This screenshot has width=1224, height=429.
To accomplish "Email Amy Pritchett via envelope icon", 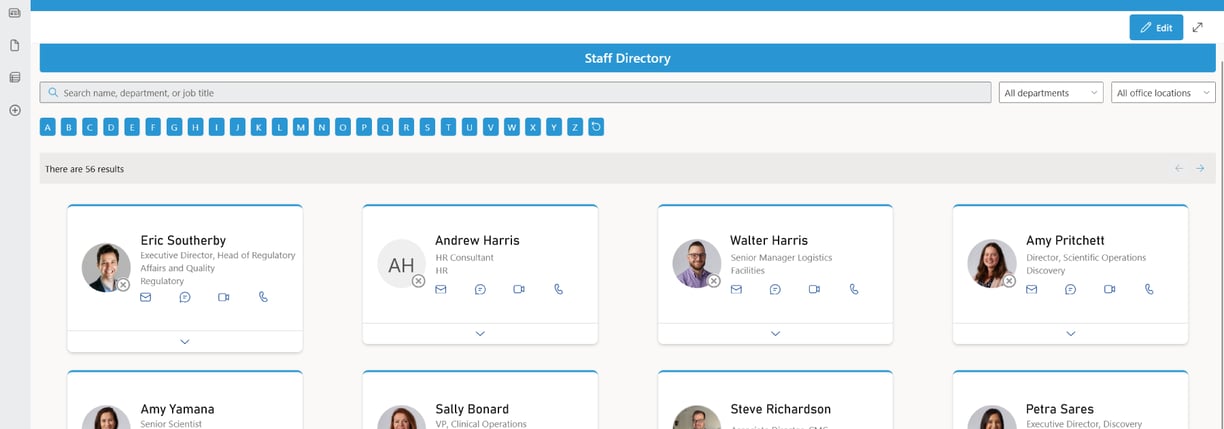I will [1032, 289].
